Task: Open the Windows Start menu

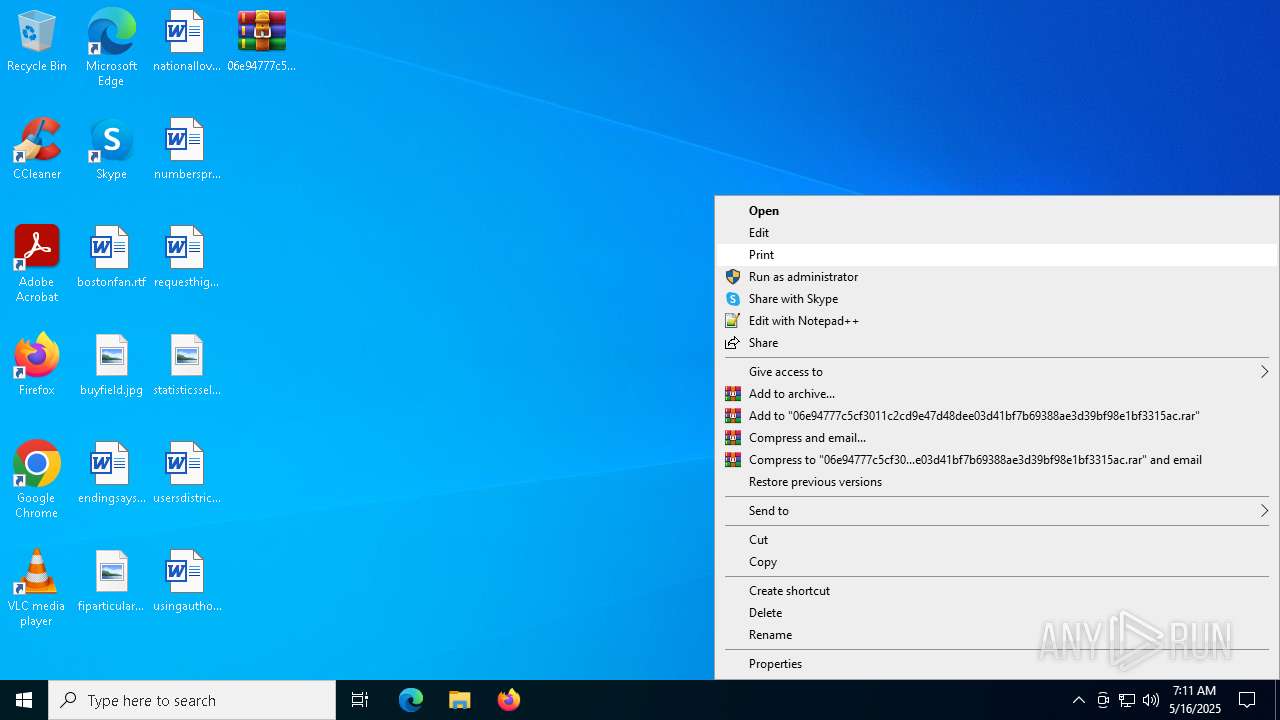Action: (x=24, y=700)
